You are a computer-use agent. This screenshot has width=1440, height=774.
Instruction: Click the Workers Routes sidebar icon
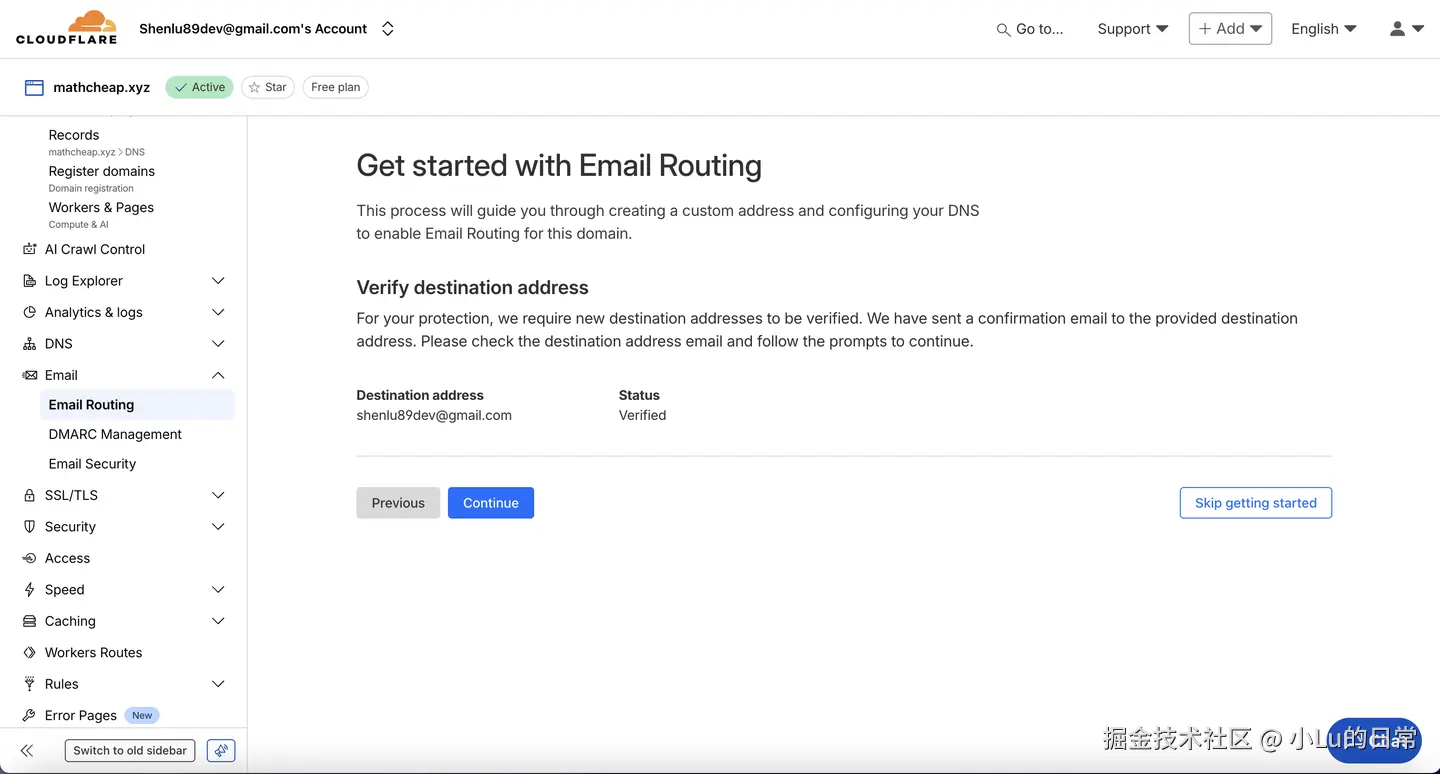[29, 652]
